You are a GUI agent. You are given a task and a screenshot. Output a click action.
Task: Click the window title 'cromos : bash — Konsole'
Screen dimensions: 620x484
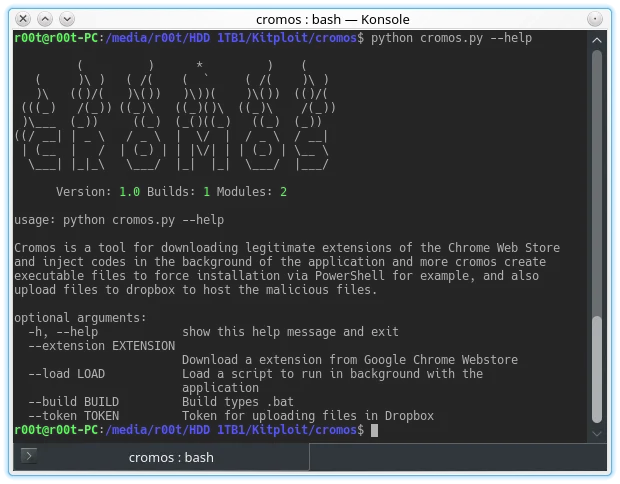[333, 19]
